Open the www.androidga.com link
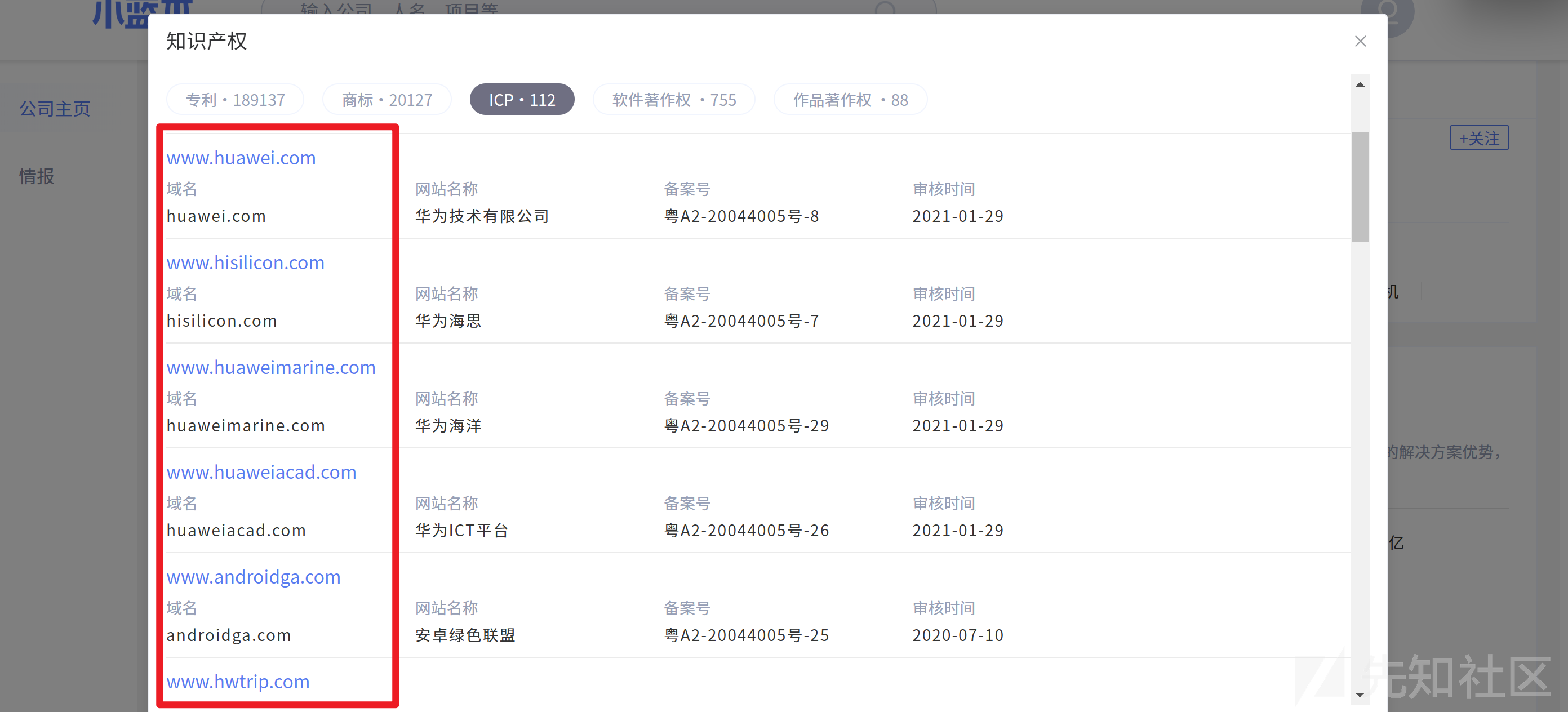Image resolution: width=1568 pixels, height=712 pixels. [254, 577]
